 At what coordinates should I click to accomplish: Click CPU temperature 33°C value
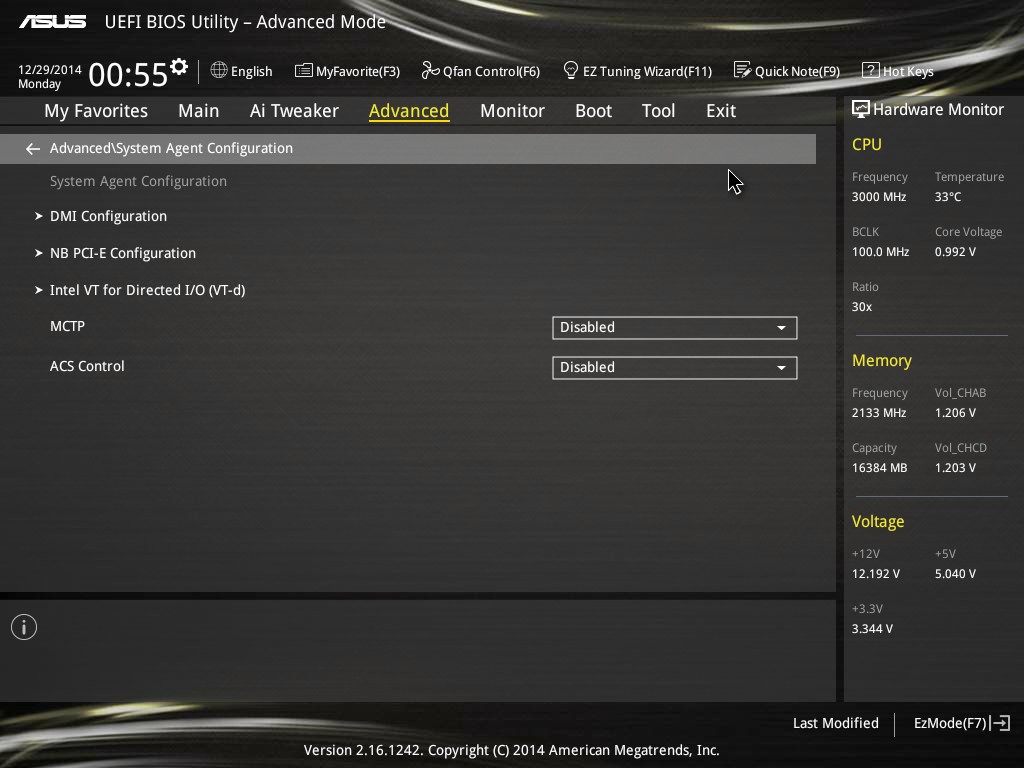coord(948,197)
